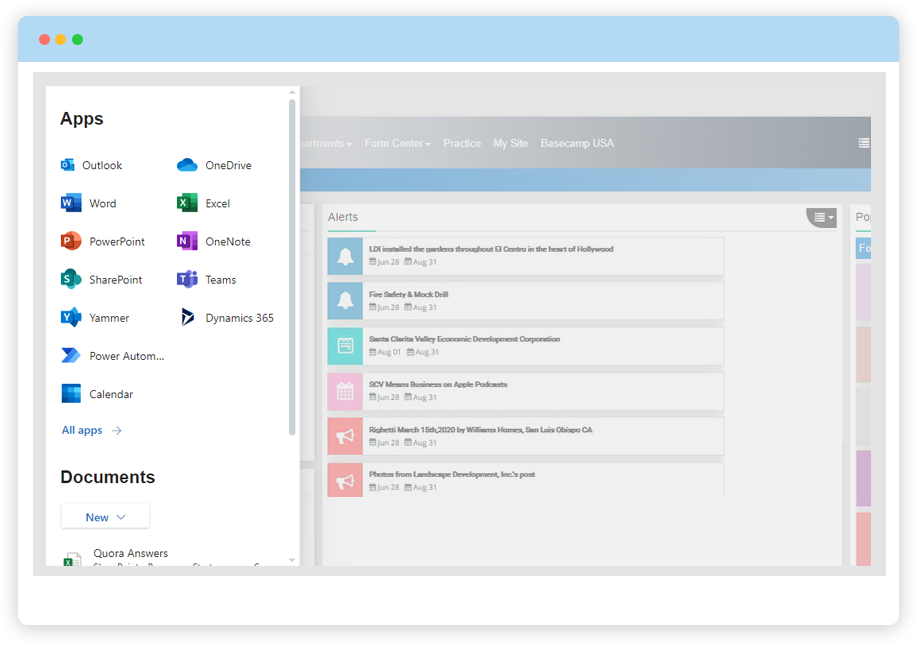Open Basecamp USA navigation link
The image size is (917, 645).
[x=577, y=143]
